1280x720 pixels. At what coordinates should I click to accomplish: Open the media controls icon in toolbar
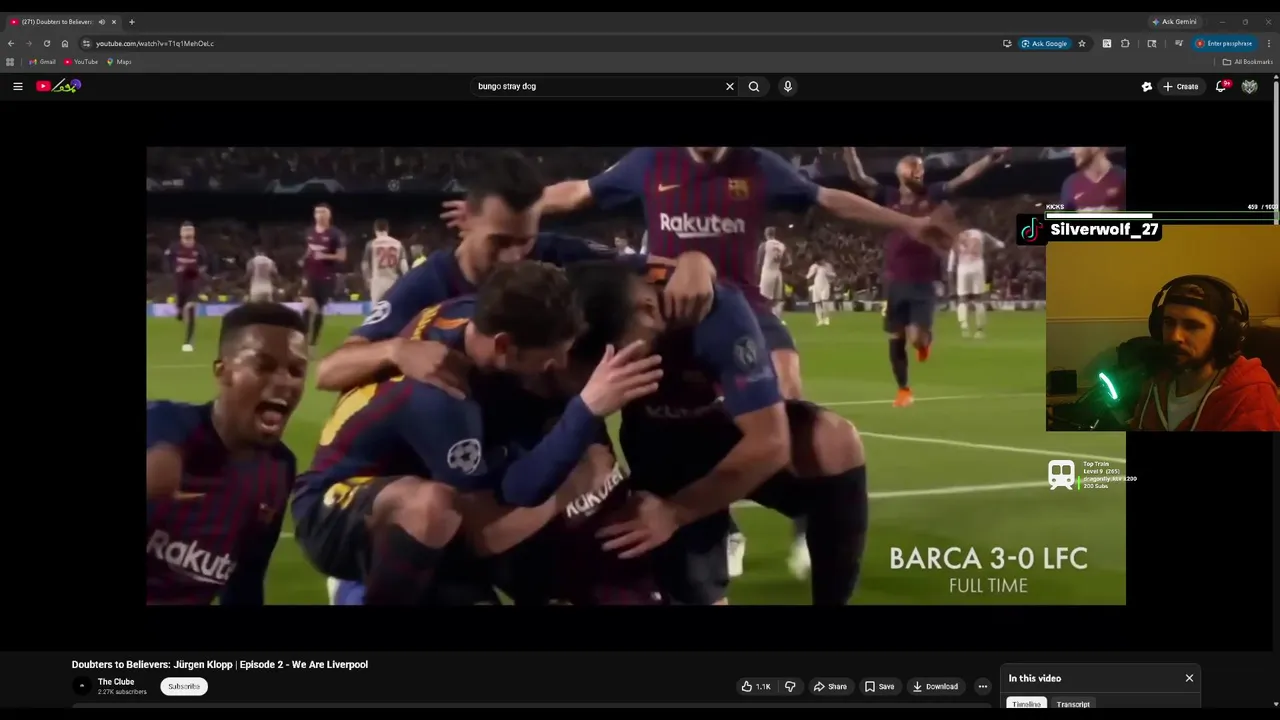[1179, 43]
